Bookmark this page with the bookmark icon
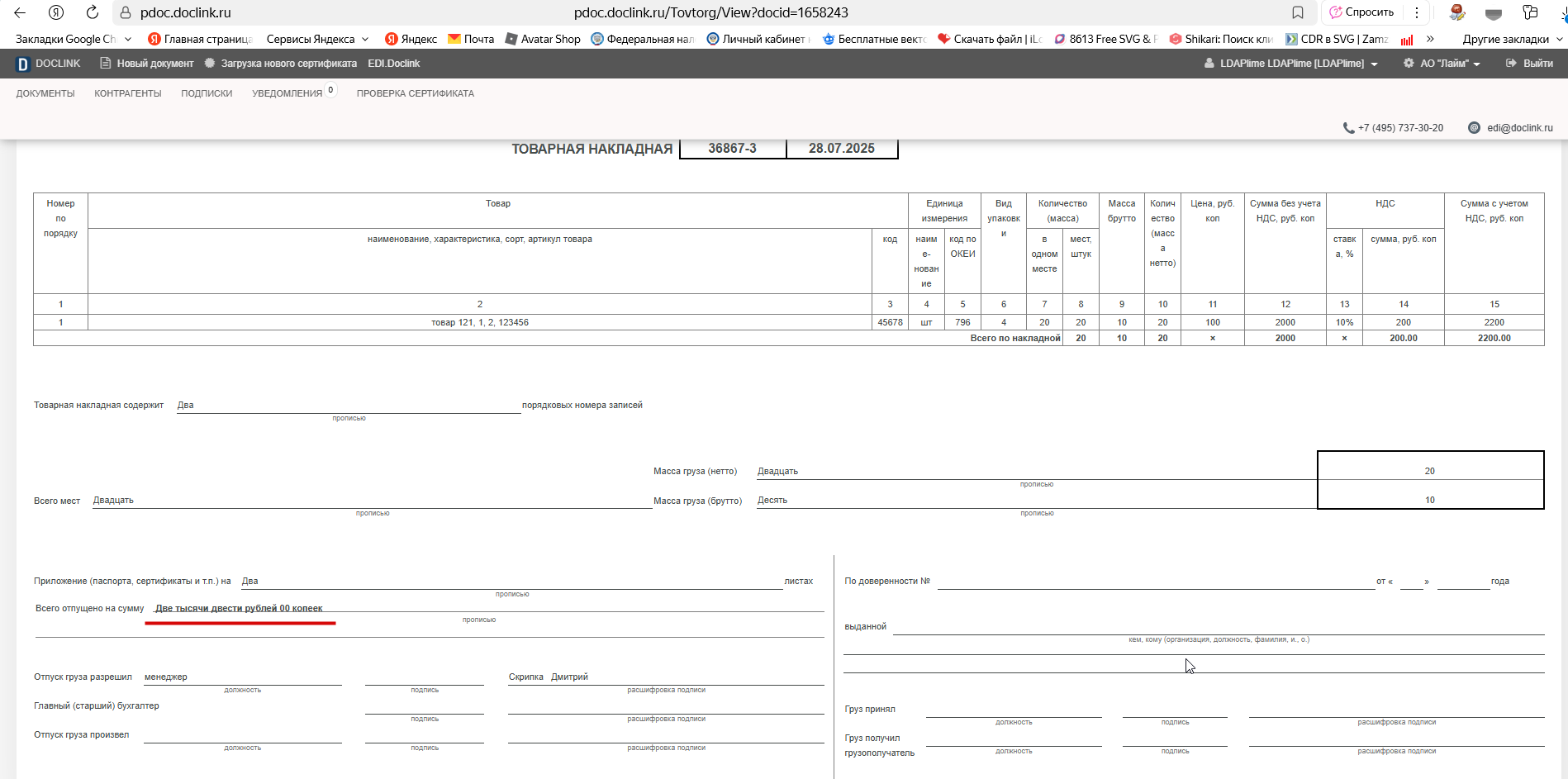 tap(1298, 12)
